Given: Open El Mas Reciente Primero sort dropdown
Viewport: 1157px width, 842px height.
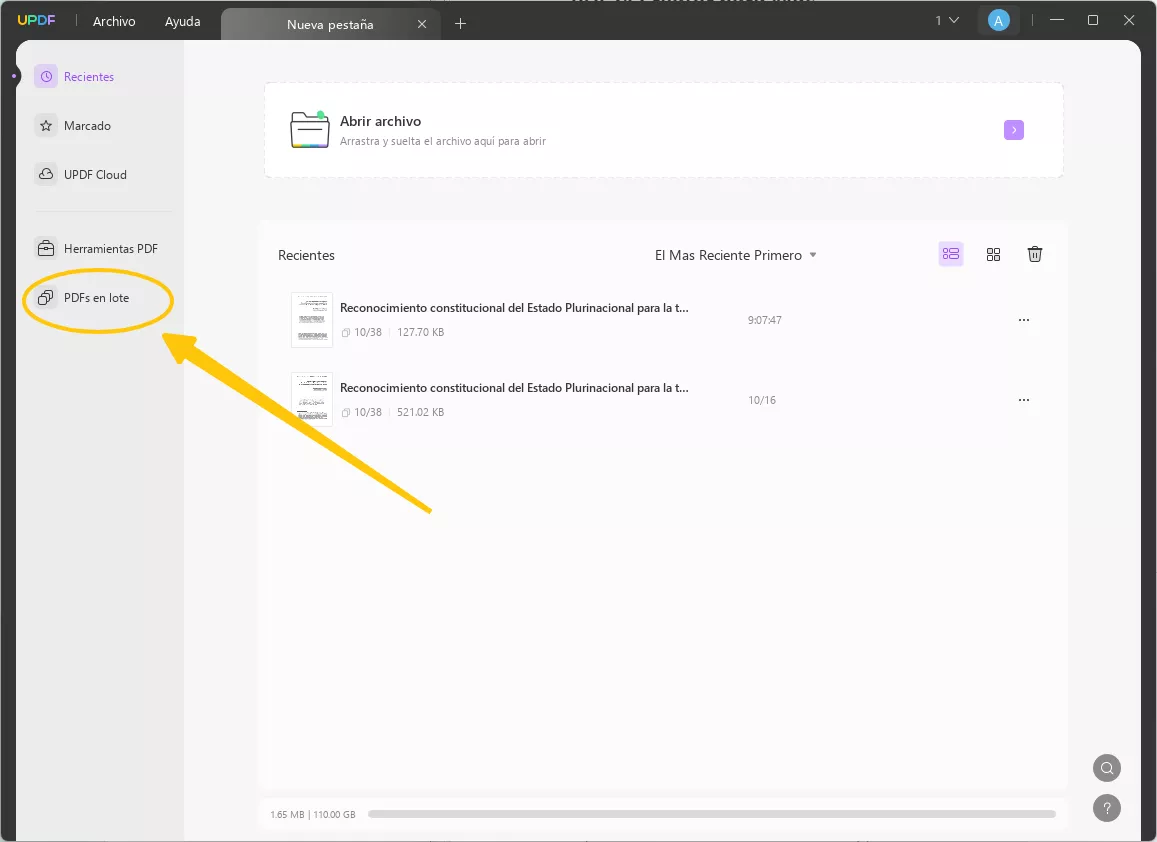Looking at the screenshot, I should pos(736,255).
